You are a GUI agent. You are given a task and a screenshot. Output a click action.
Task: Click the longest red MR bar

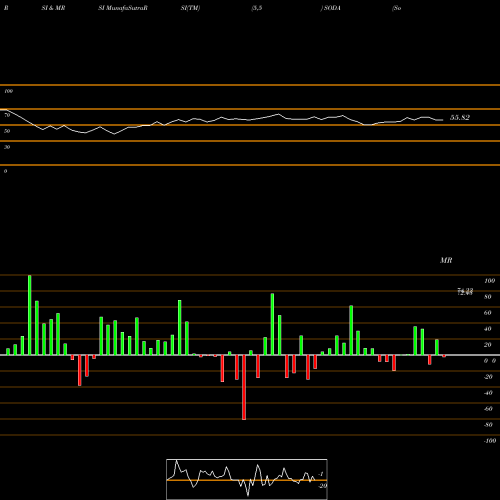click(x=244, y=387)
